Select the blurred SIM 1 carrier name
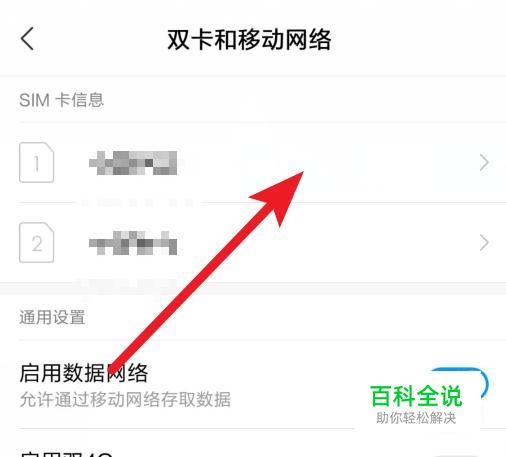This screenshot has height=457, width=506. [x=133, y=163]
